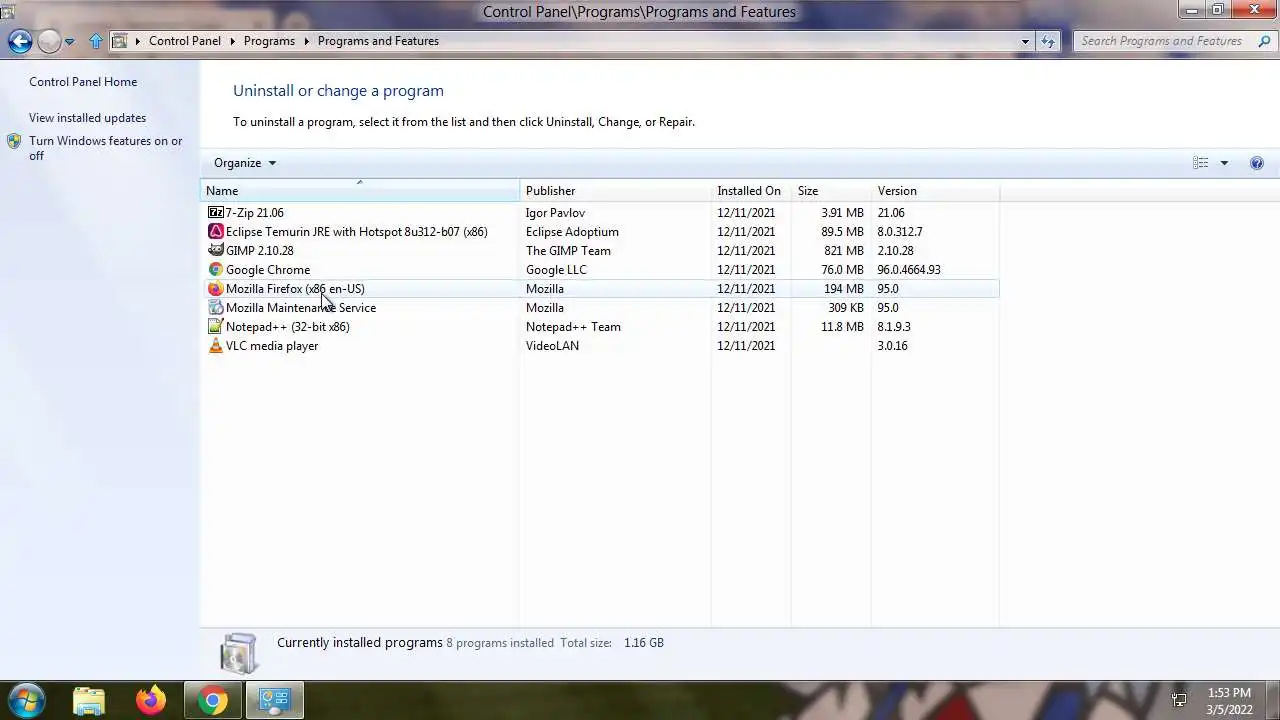Open the Help question mark button

click(1257, 163)
